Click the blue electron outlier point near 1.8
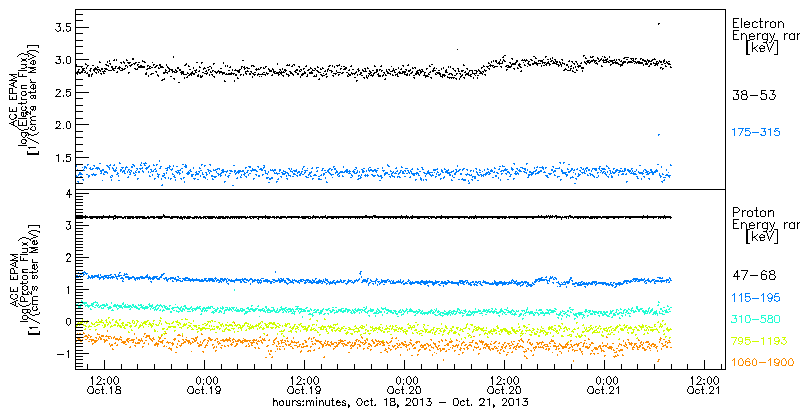 659,135
